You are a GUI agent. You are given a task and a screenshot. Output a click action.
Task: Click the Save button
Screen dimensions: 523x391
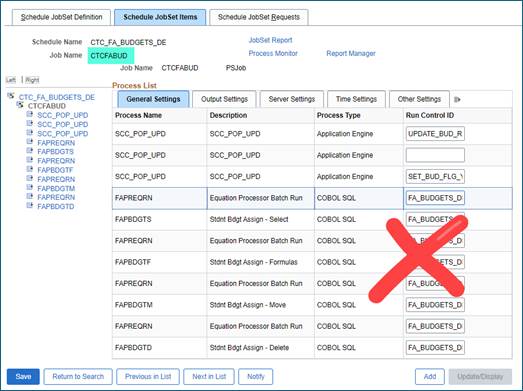[x=23, y=377]
